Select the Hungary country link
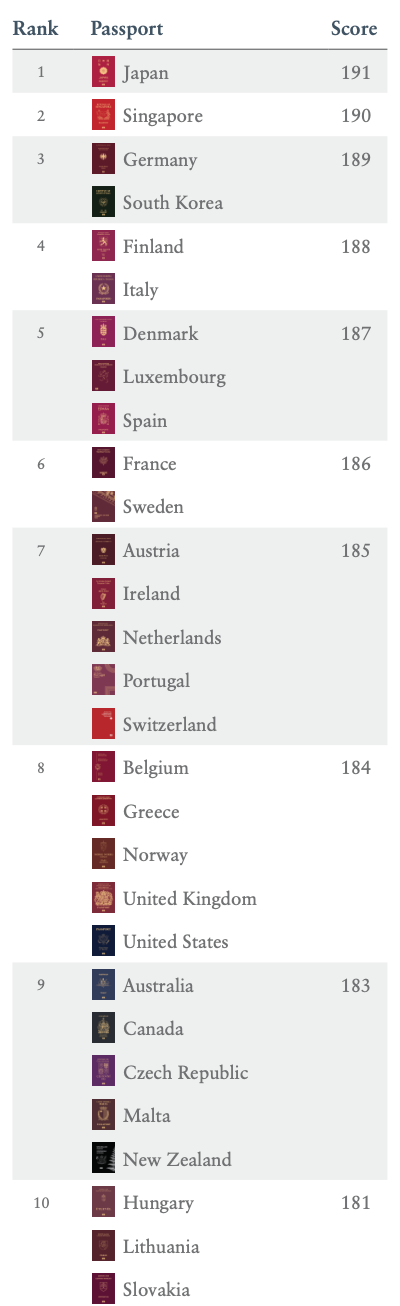 click(x=158, y=1203)
